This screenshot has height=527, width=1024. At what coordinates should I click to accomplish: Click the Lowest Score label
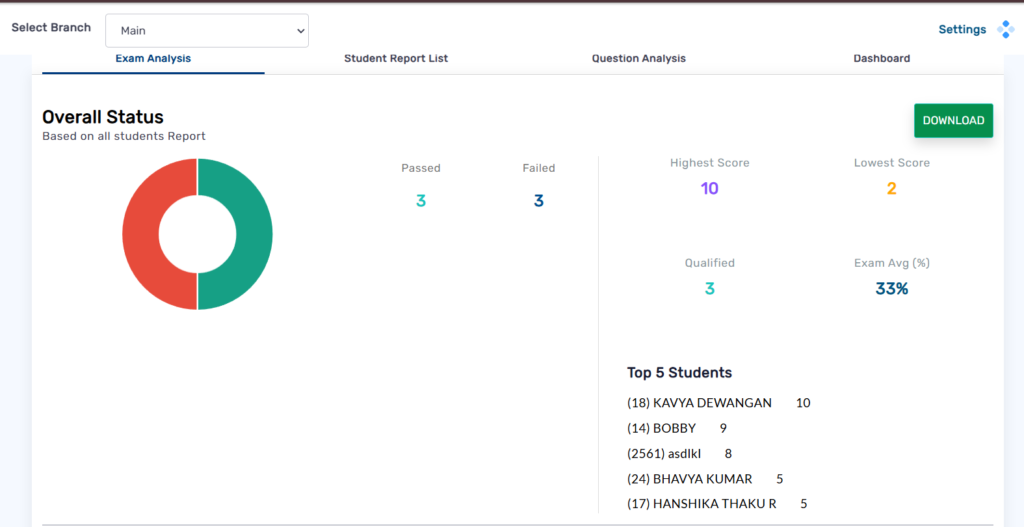(x=891, y=163)
